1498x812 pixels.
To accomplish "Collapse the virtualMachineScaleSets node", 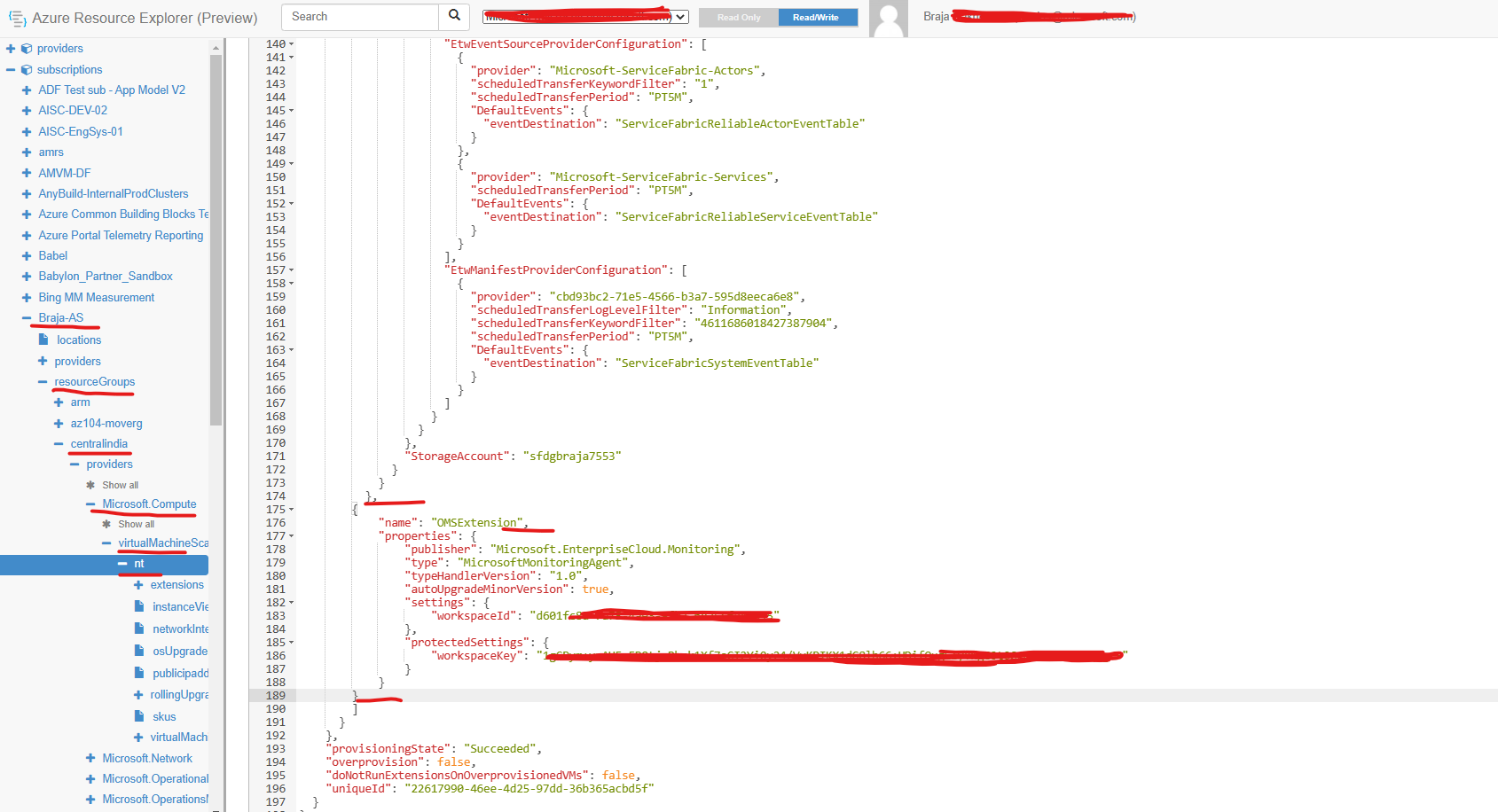I will pos(106,543).
